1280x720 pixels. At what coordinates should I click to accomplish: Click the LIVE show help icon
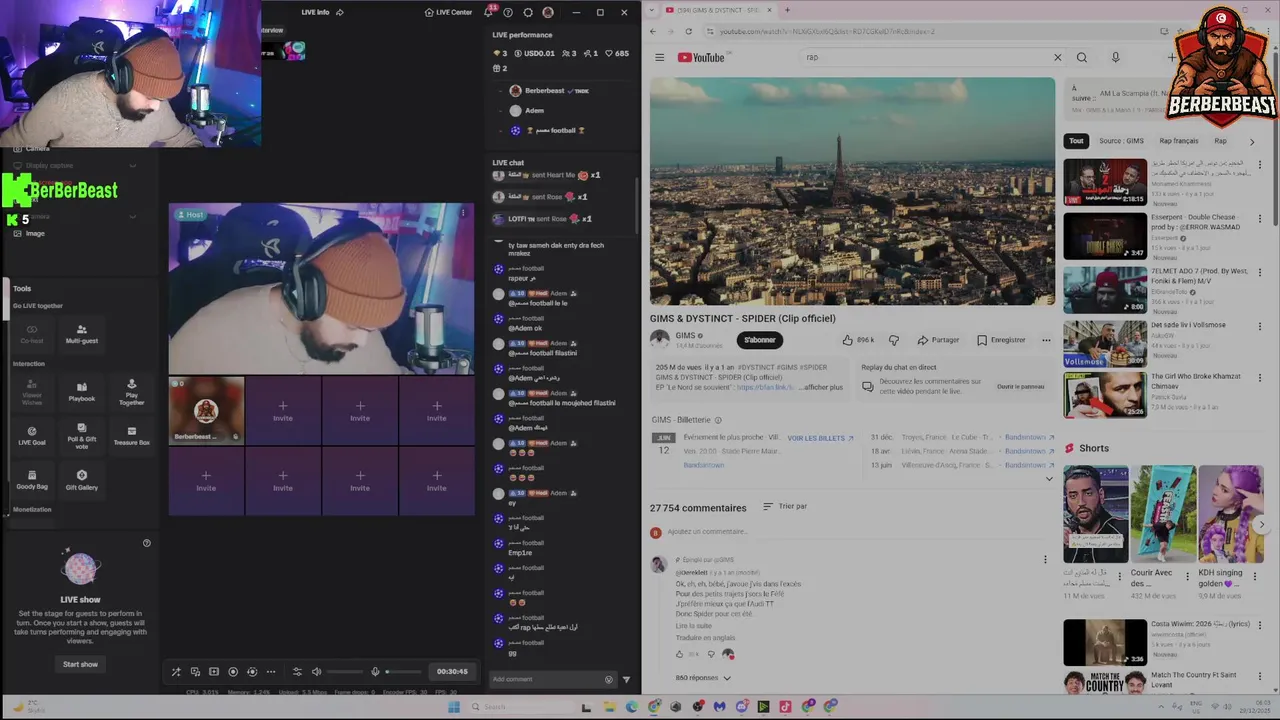pyautogui.click(x=147, y=543)
